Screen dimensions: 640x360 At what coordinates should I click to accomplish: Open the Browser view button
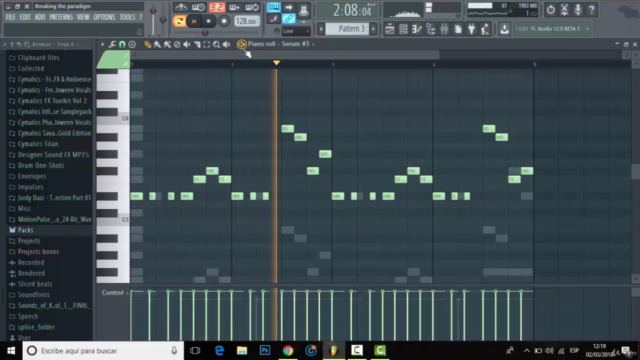click(431, 29)
